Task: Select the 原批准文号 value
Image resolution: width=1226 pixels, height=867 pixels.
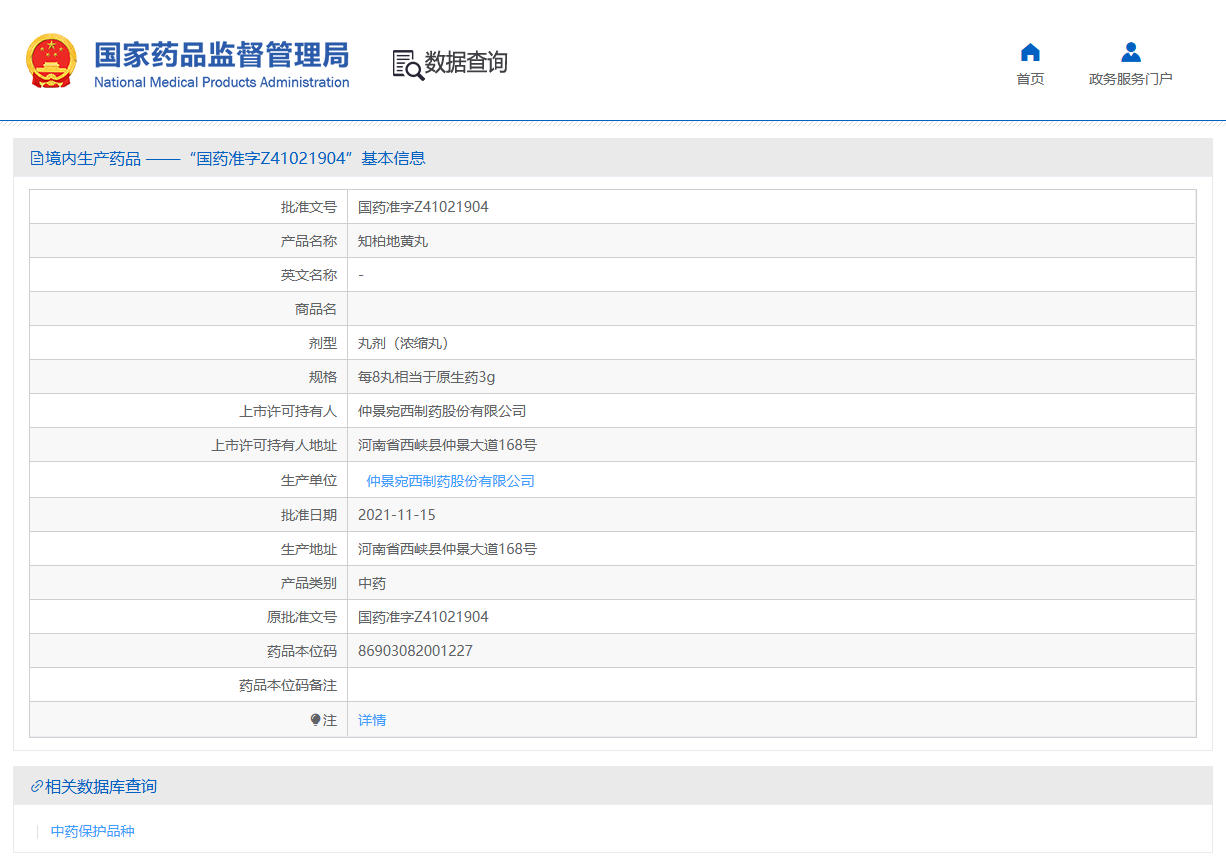Action: 423,617
